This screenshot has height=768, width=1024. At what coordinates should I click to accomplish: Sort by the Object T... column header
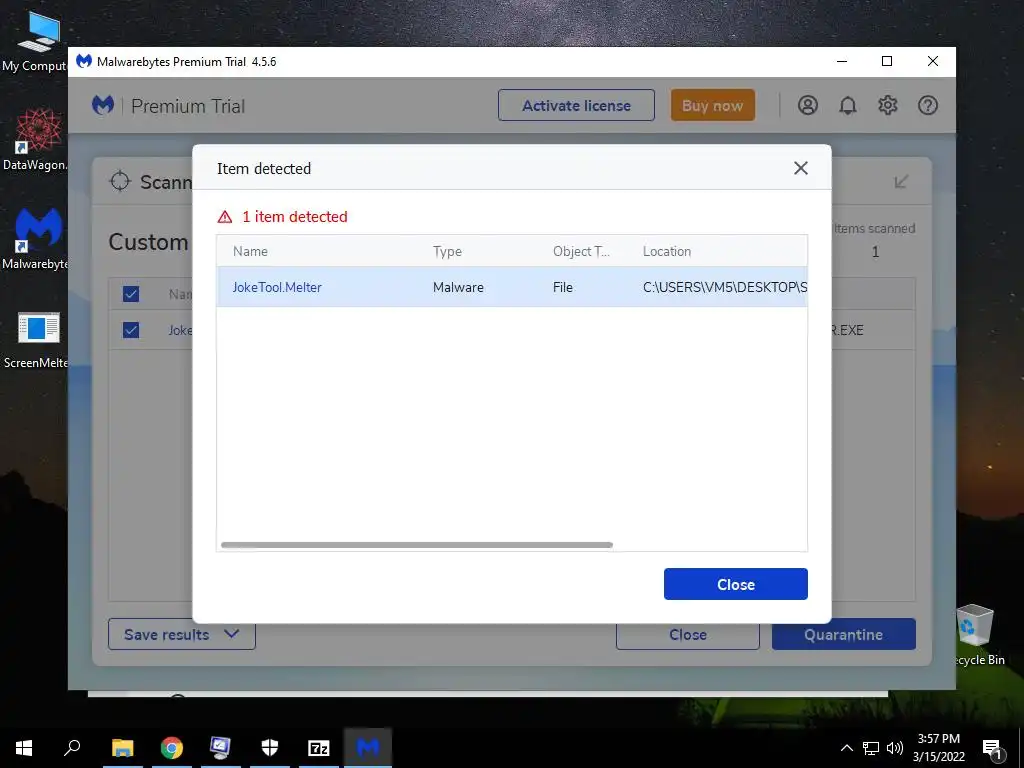pos(581,251)
